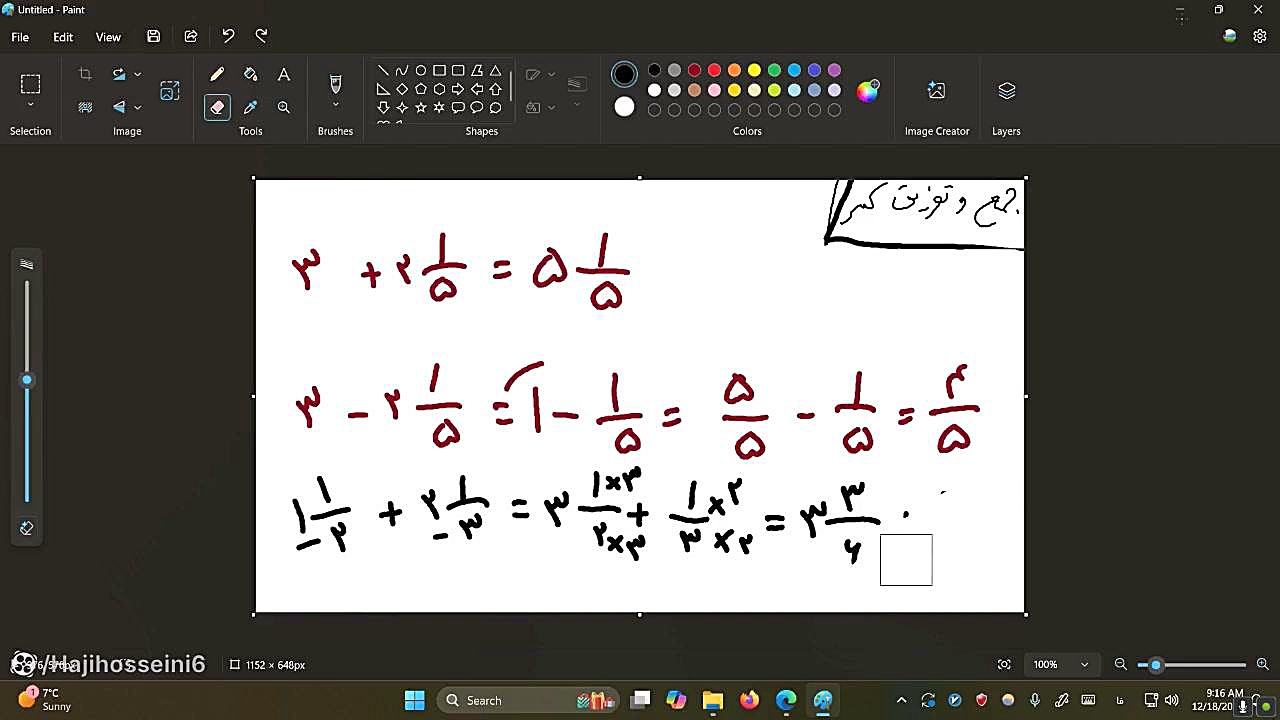Click the fit to window icon
This screenshot has height=720, width=1280.
click(1004, 664)
